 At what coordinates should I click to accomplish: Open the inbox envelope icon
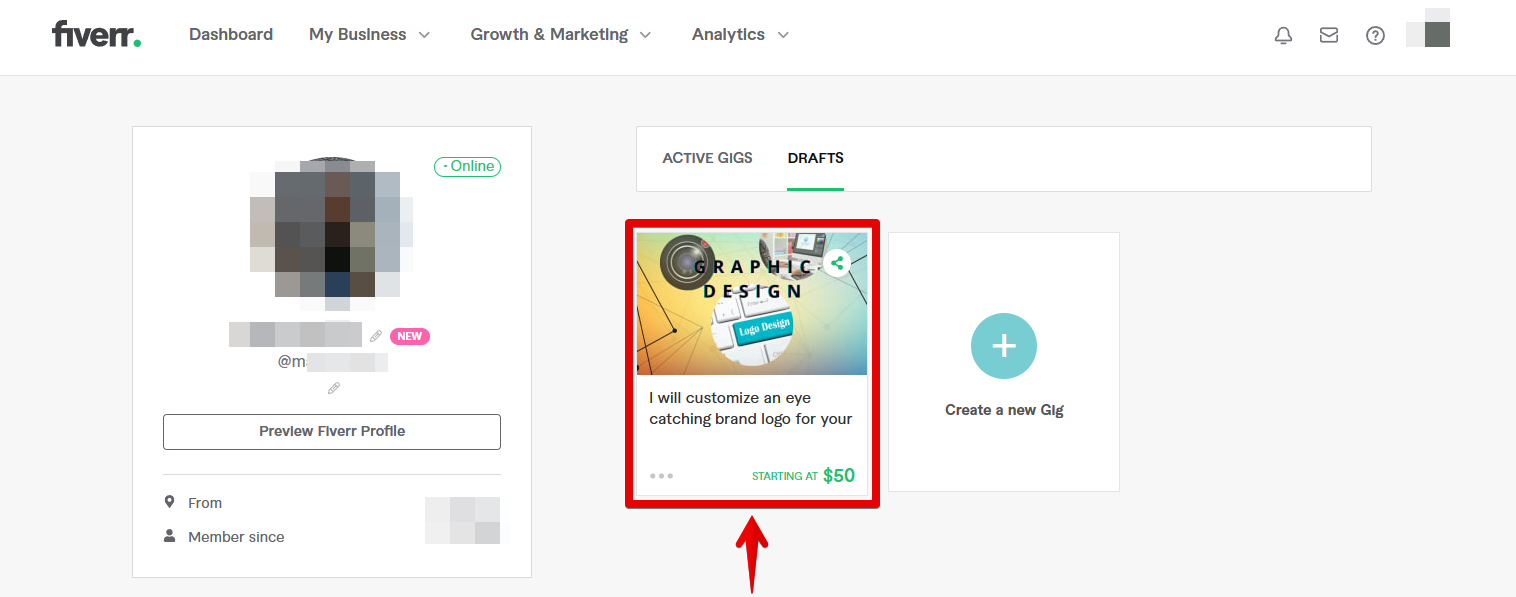(x=1329, y=35)
